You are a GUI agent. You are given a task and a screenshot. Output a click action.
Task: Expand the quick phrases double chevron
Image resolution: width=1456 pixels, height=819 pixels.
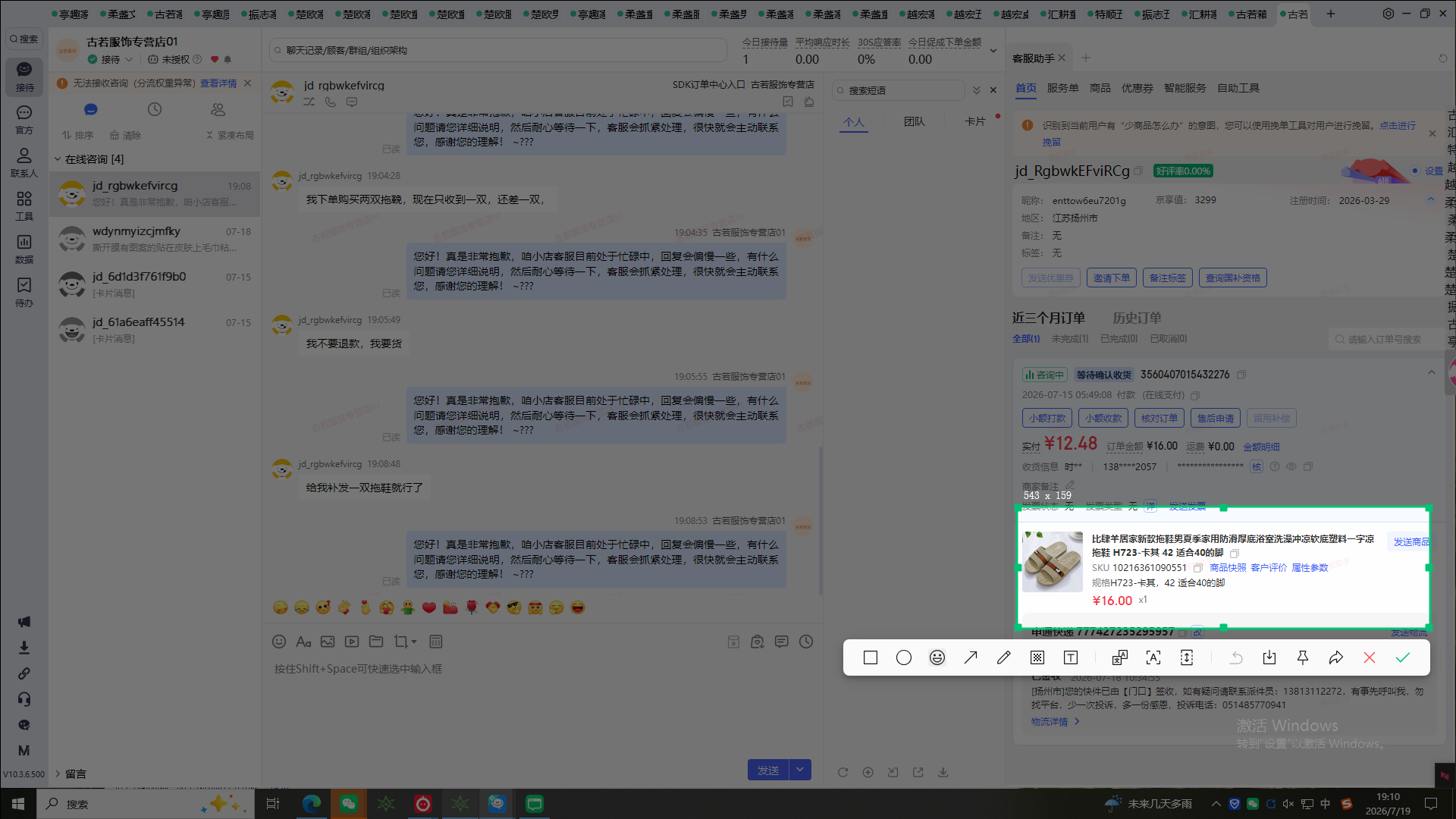tap(977, 90)
